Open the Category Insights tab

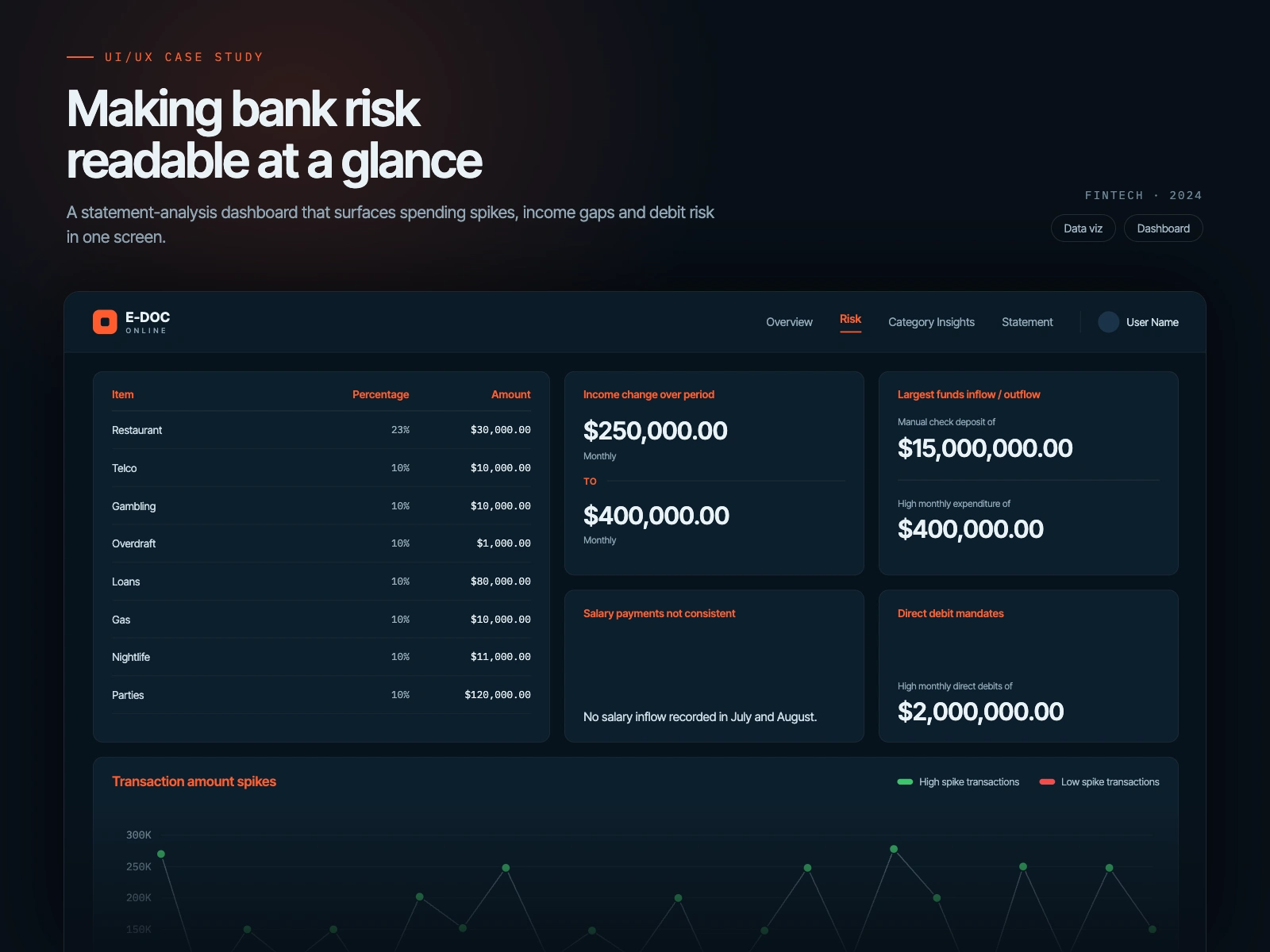(x=931, y=322)
